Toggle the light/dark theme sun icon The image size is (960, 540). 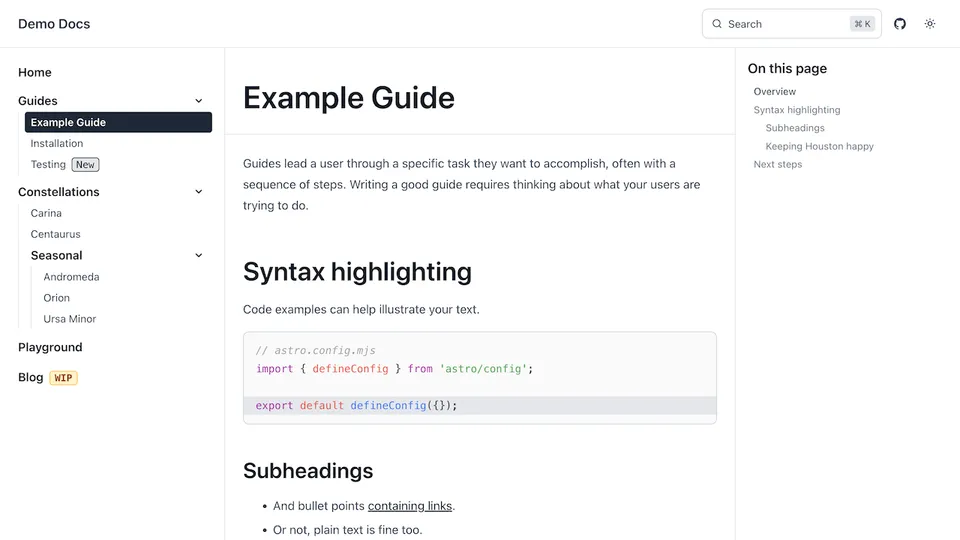click(x=930, y=24)
